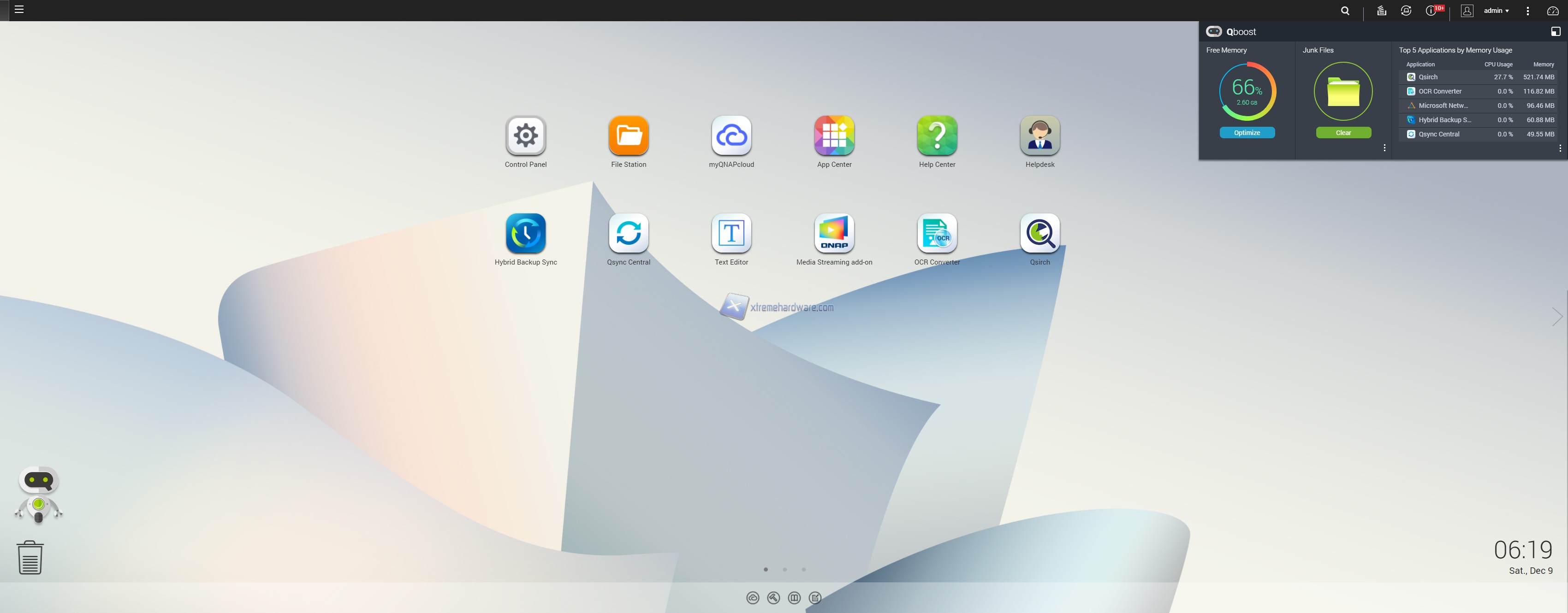1568x613 pixels.
Task: Open the main hamburger menu
Action: coord(19,10)
